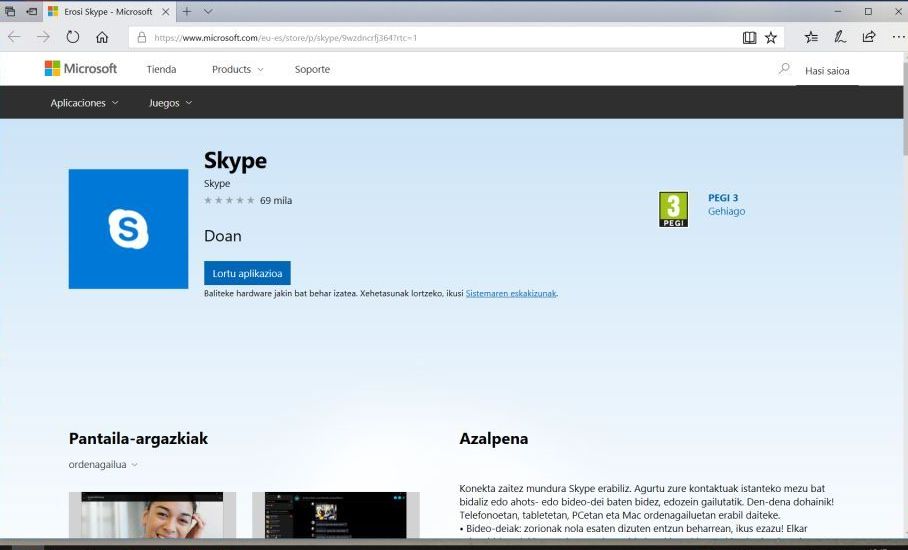Viewport: 908px width, 550px height.
Task: Close the Erosi Skype tab
Action: 166,11
